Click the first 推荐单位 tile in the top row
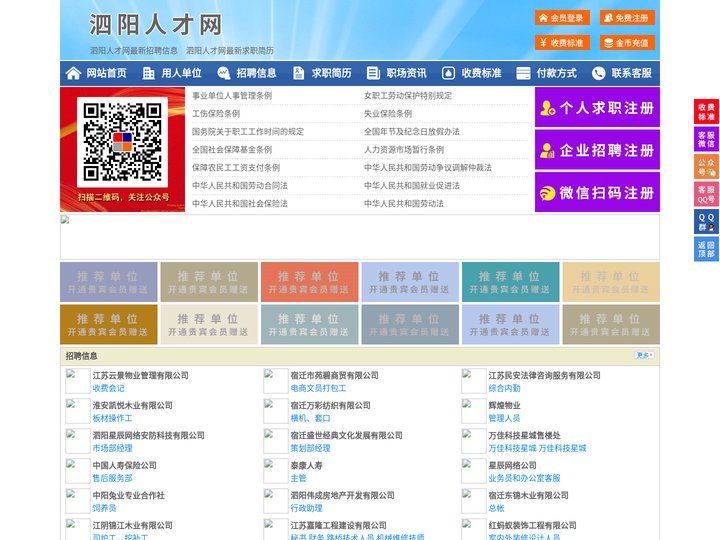Screen dimensions: 720x540 point(108,282)
